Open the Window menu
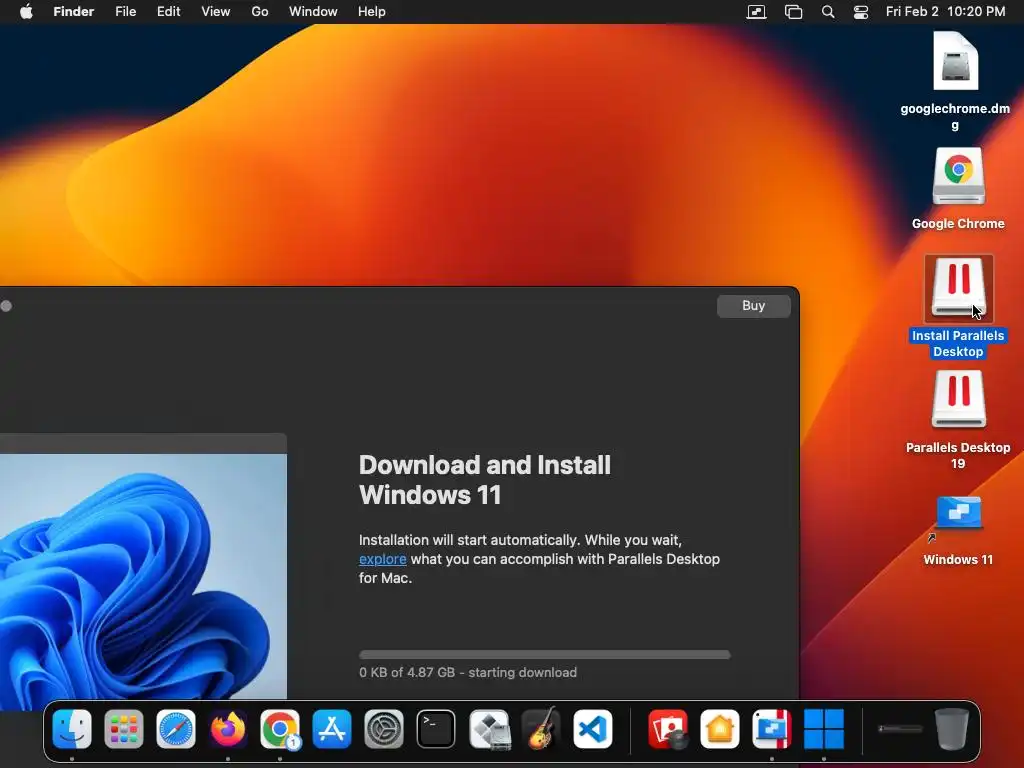This screenshot has width=1024, height=768. coord(313,12)
